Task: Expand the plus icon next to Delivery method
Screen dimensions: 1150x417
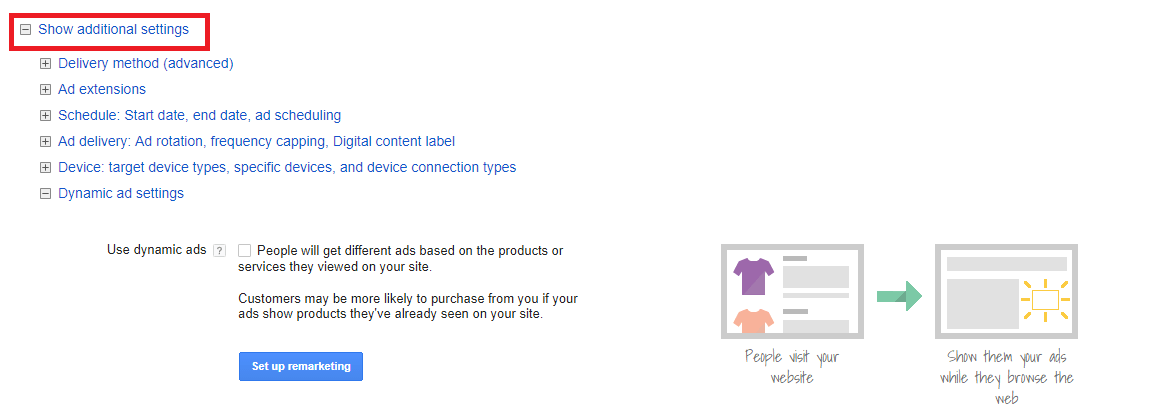Action: 45,64
